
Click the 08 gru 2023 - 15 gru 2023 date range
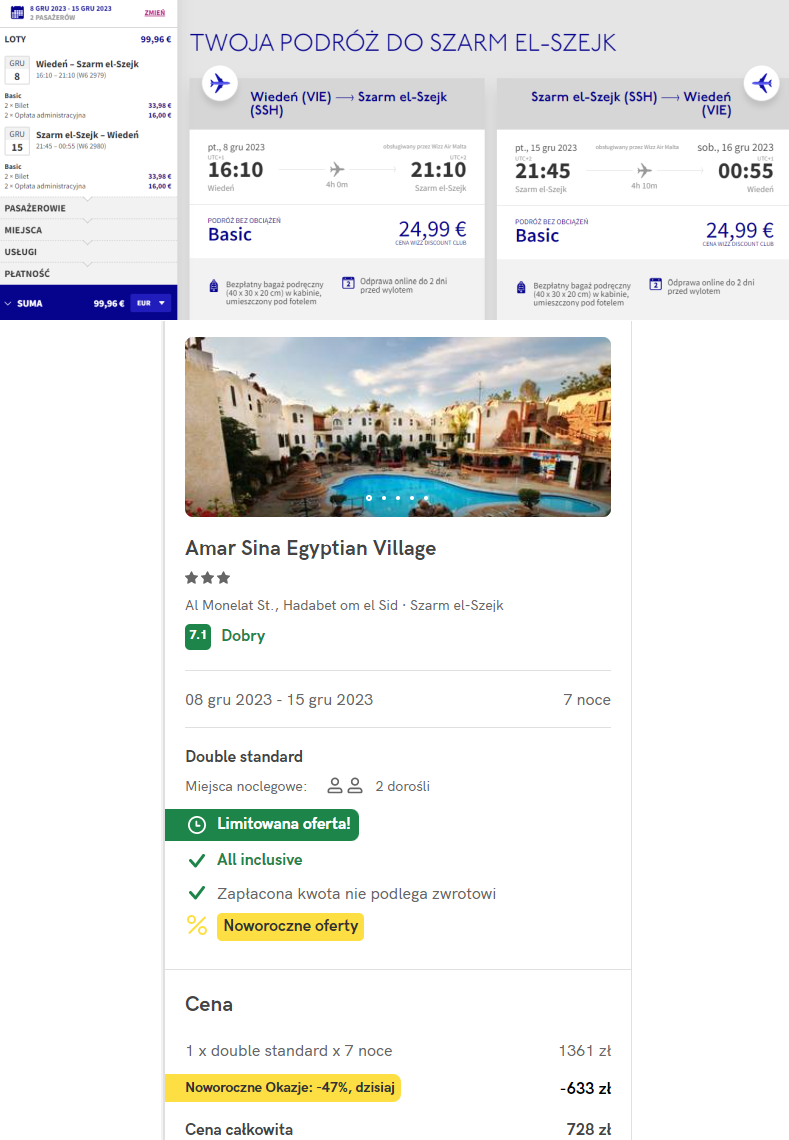click(279, 699)
